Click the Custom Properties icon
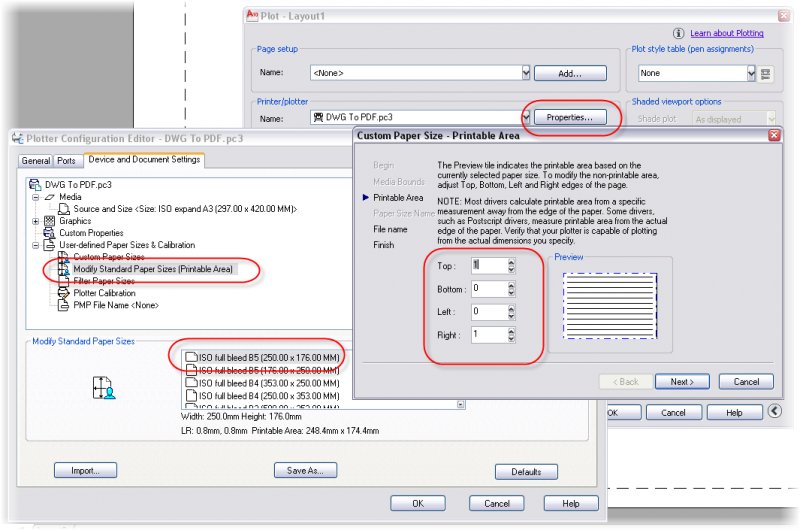Image resolution: width=800 pixels, height=530 pixels. tap(49, 233)
